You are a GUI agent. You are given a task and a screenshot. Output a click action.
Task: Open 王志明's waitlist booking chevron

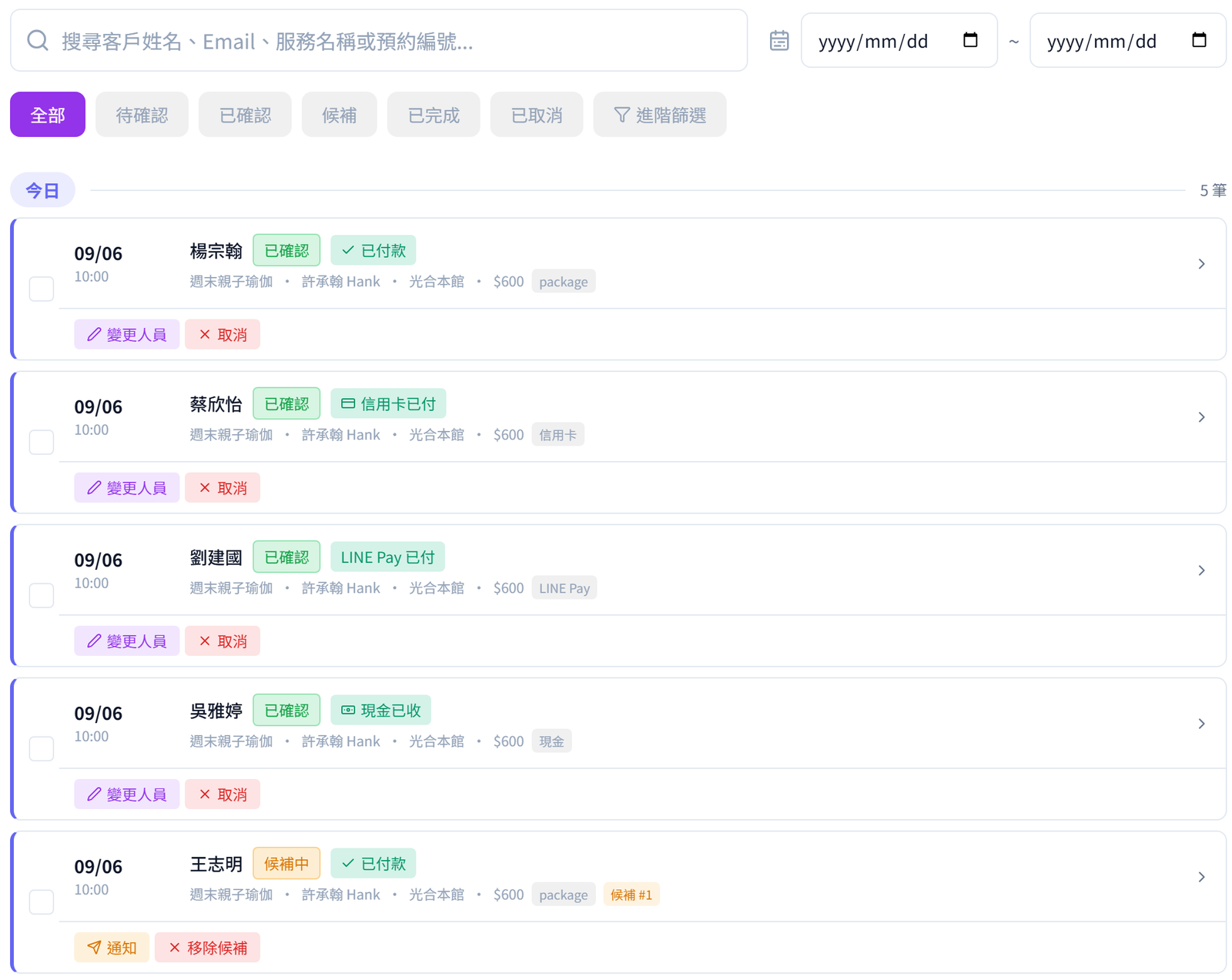pos(1201,877)
